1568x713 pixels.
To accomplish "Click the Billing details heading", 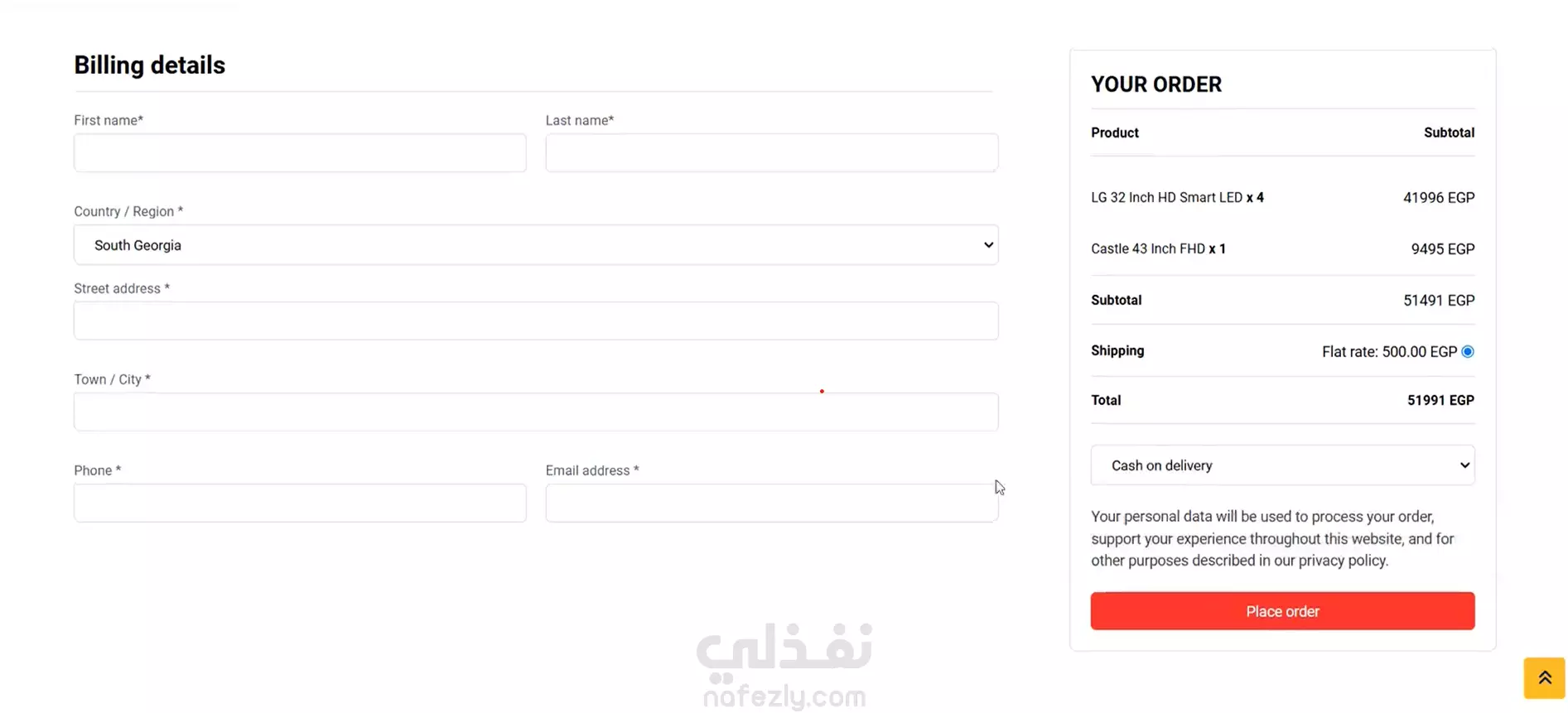I will tap(150, 65).
